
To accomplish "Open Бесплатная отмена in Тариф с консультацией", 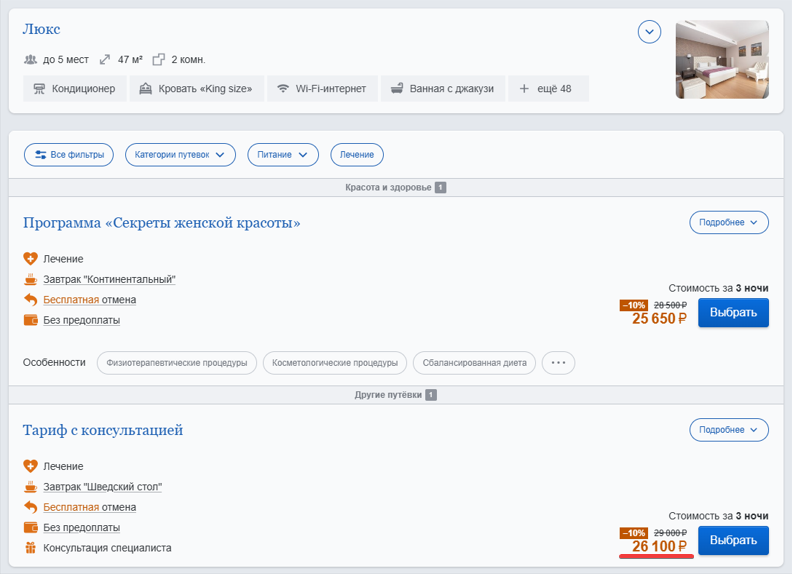I will tap(89, 507).
